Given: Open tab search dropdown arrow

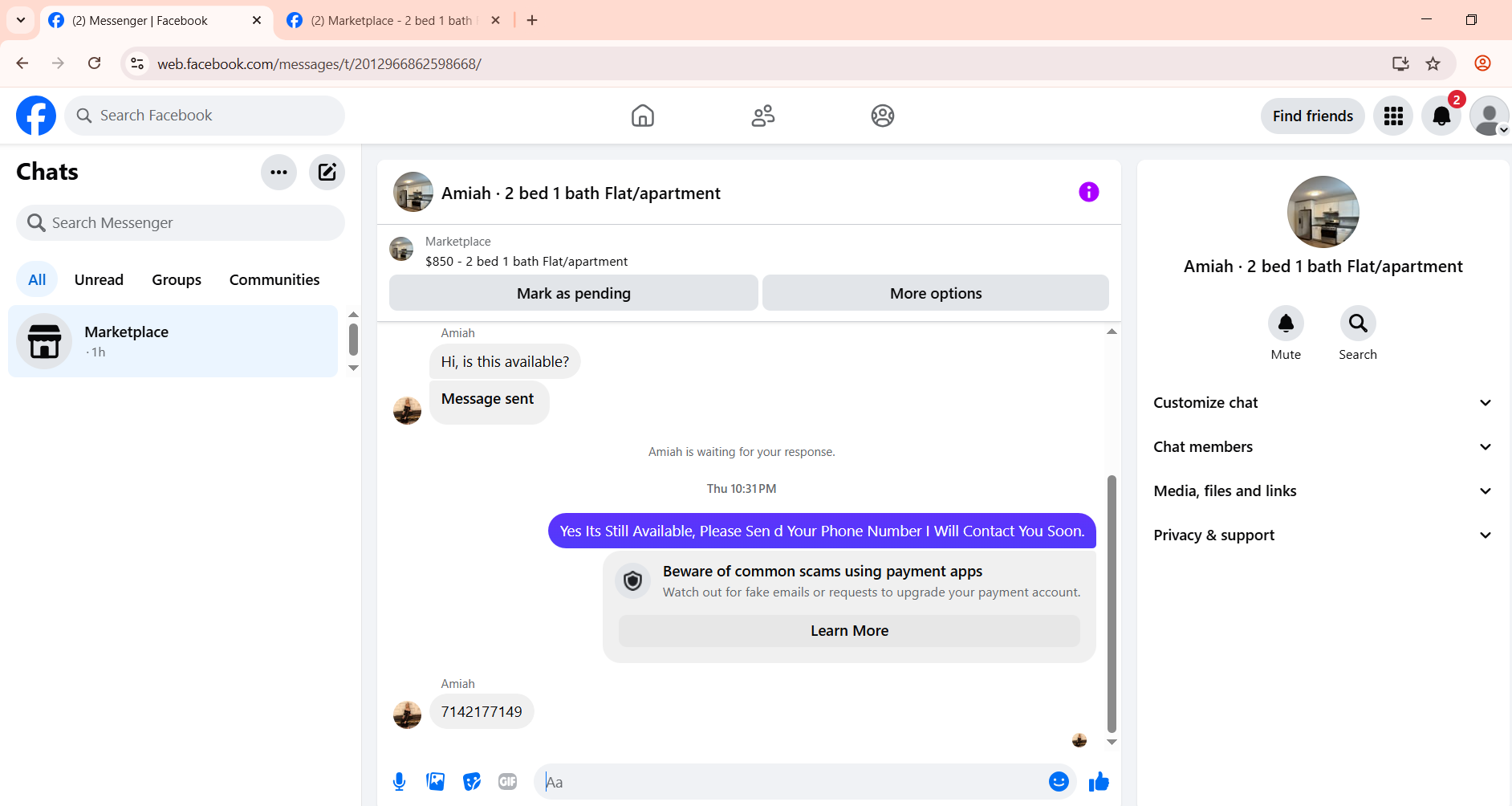Looking at the screenshot, I should pyautogui.click(x=21, y=20).
